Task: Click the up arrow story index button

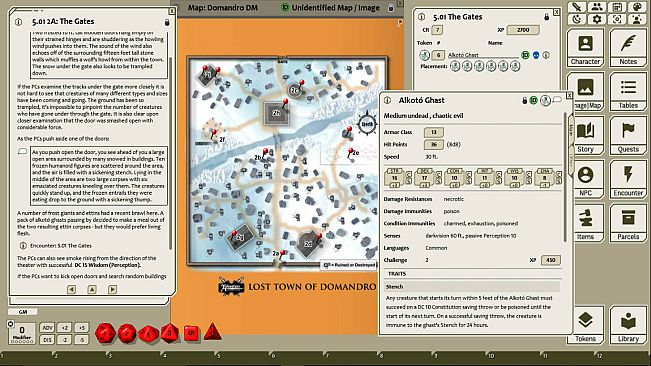Action: (x=92, y=289)
